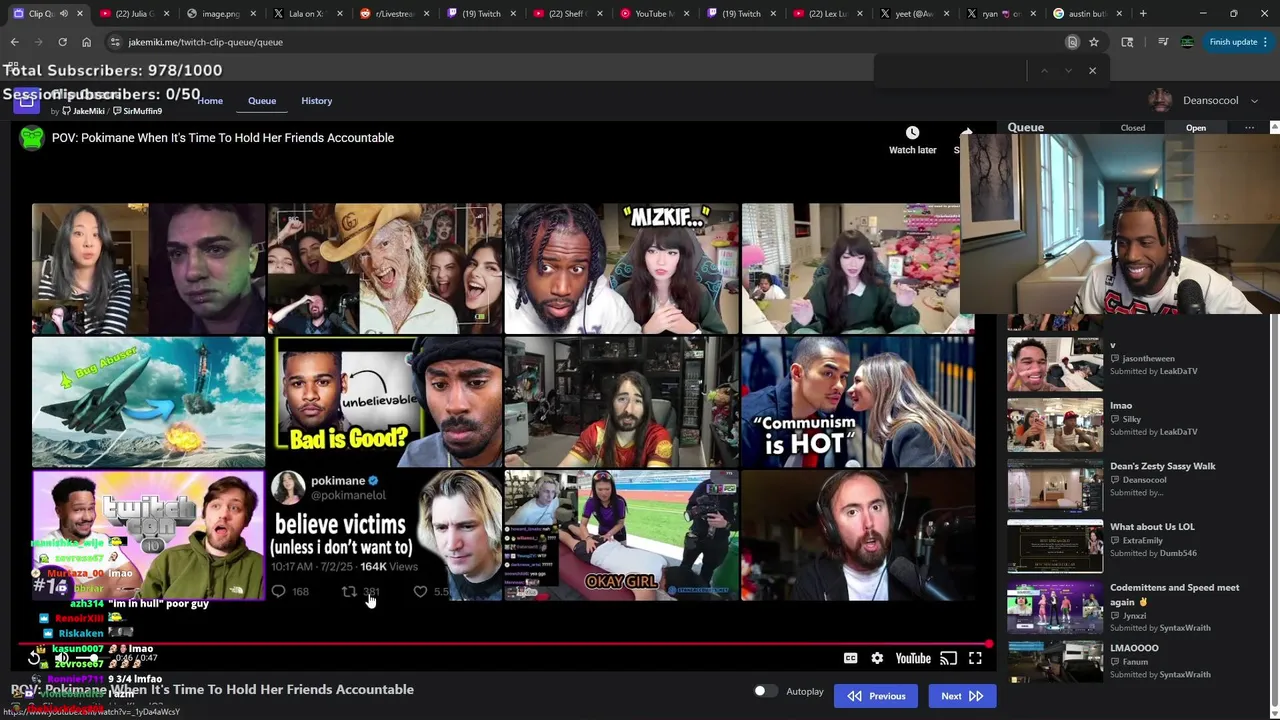
Task: Play the TwitchCon suggested video thumbnail
Action: coord(148,535)
